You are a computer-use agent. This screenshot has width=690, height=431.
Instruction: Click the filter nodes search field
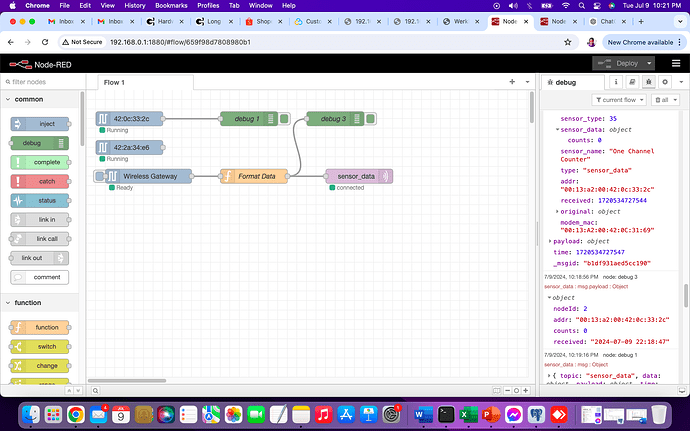45,82
